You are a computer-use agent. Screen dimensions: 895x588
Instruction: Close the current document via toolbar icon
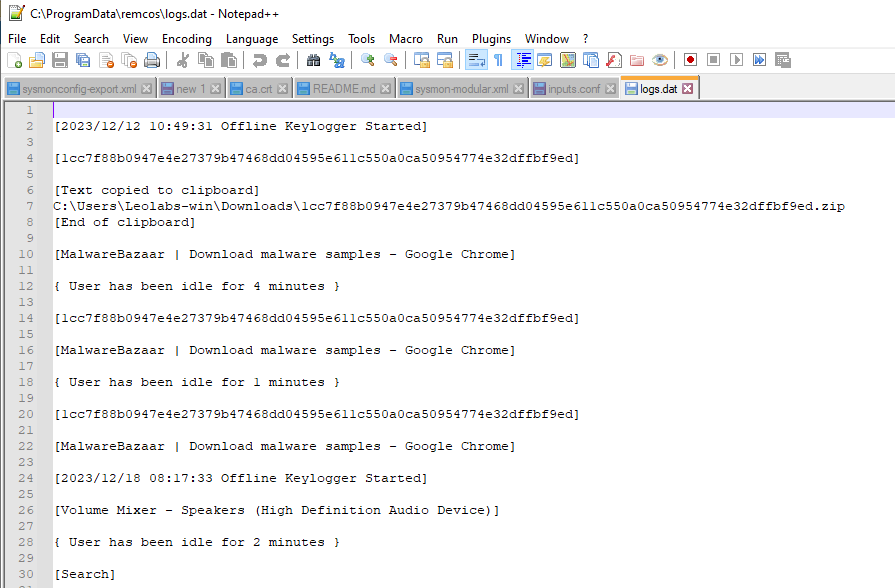(107, 60)
